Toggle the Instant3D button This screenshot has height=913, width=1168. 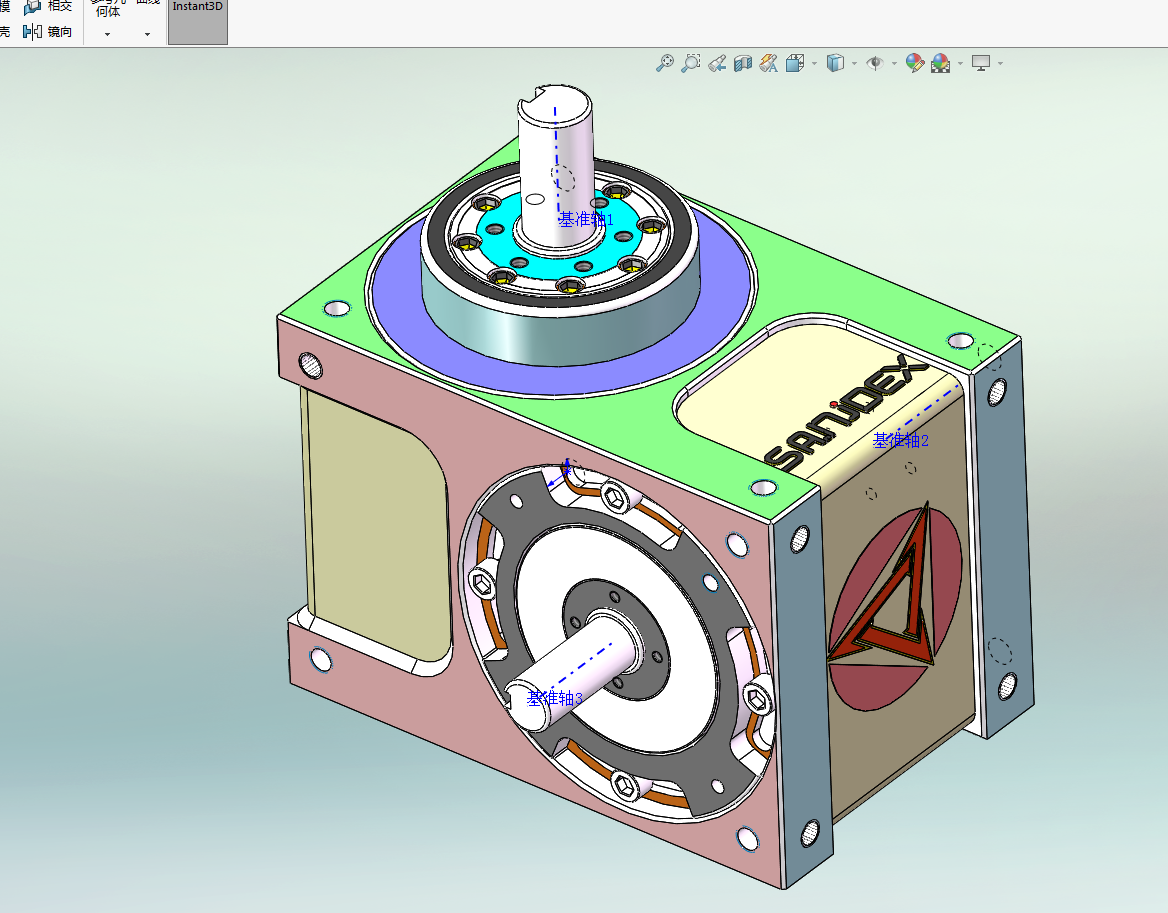pos(197,22)
